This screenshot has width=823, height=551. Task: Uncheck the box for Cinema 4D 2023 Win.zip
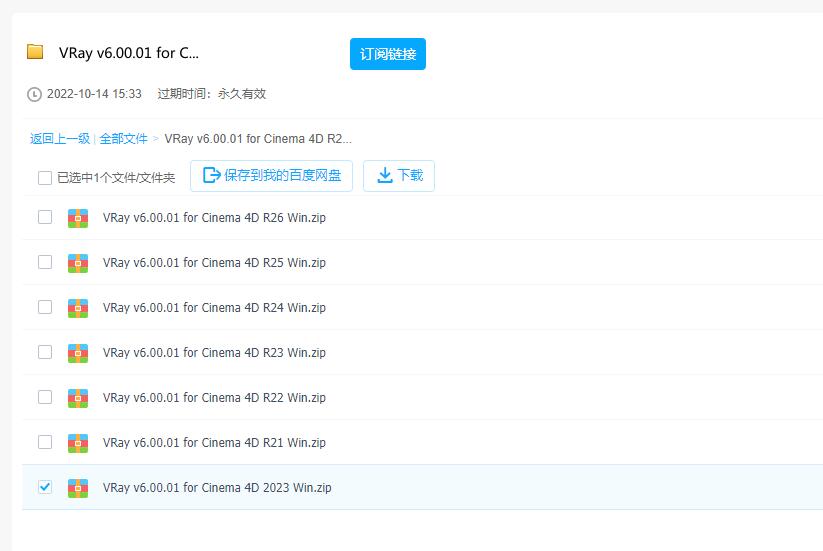click(x=45, y=487)
